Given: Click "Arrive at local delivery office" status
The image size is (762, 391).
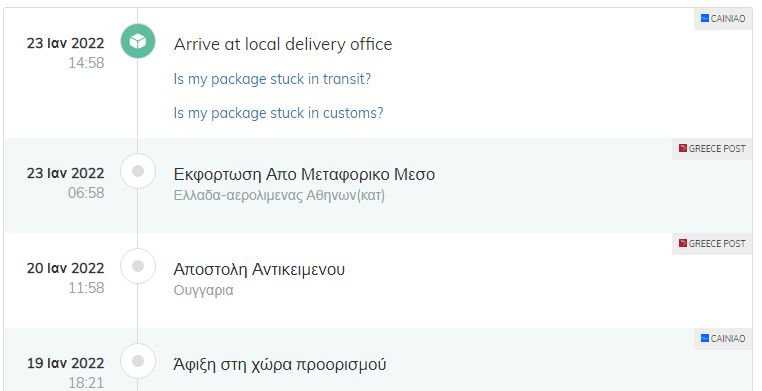Looking at the screenshot, I should [283, 44].
